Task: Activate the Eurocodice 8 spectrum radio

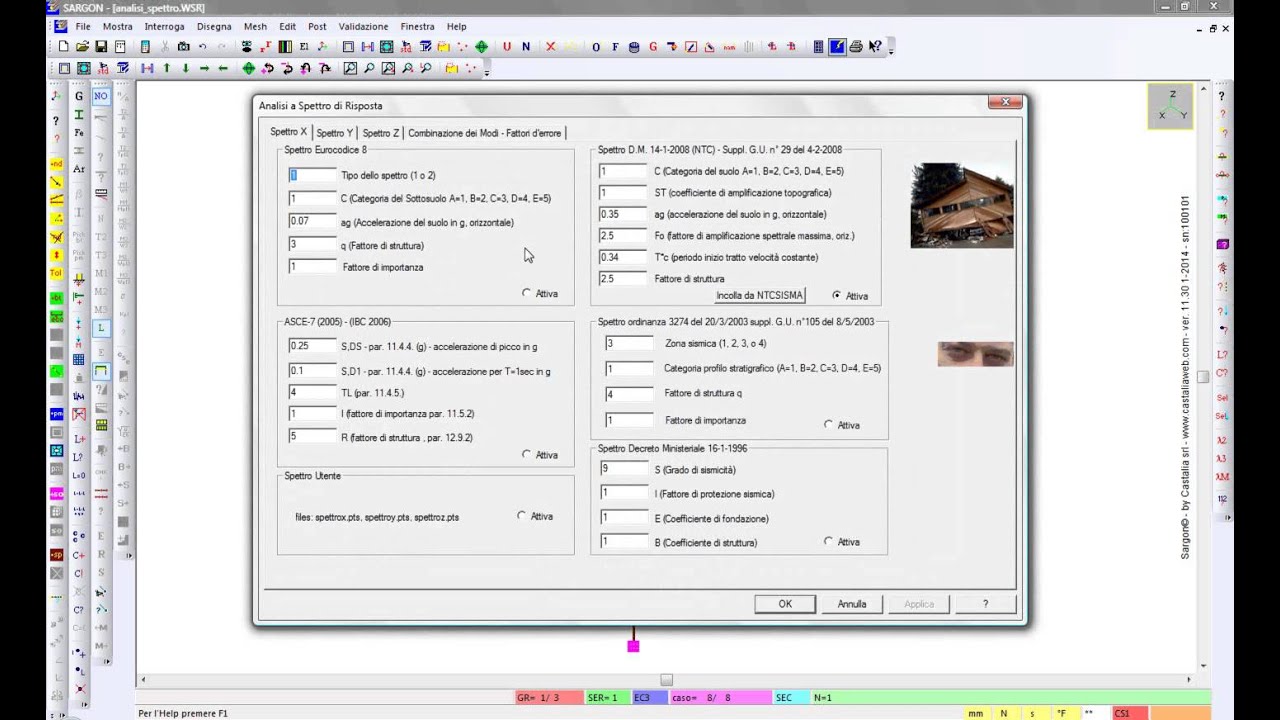Action: (x=527, y=293)
